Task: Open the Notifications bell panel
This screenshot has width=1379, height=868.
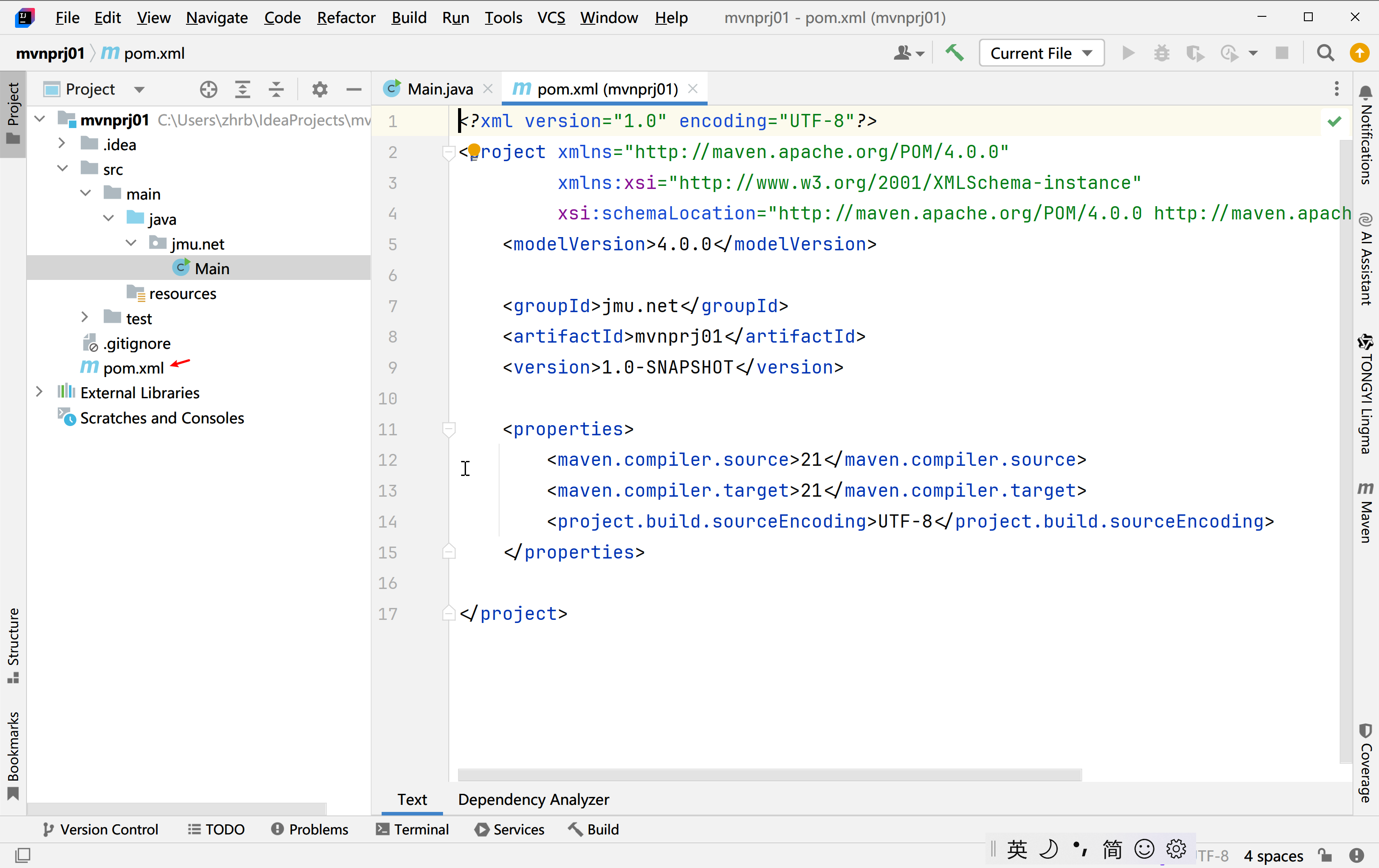Action: click(x=1366, y=135)
